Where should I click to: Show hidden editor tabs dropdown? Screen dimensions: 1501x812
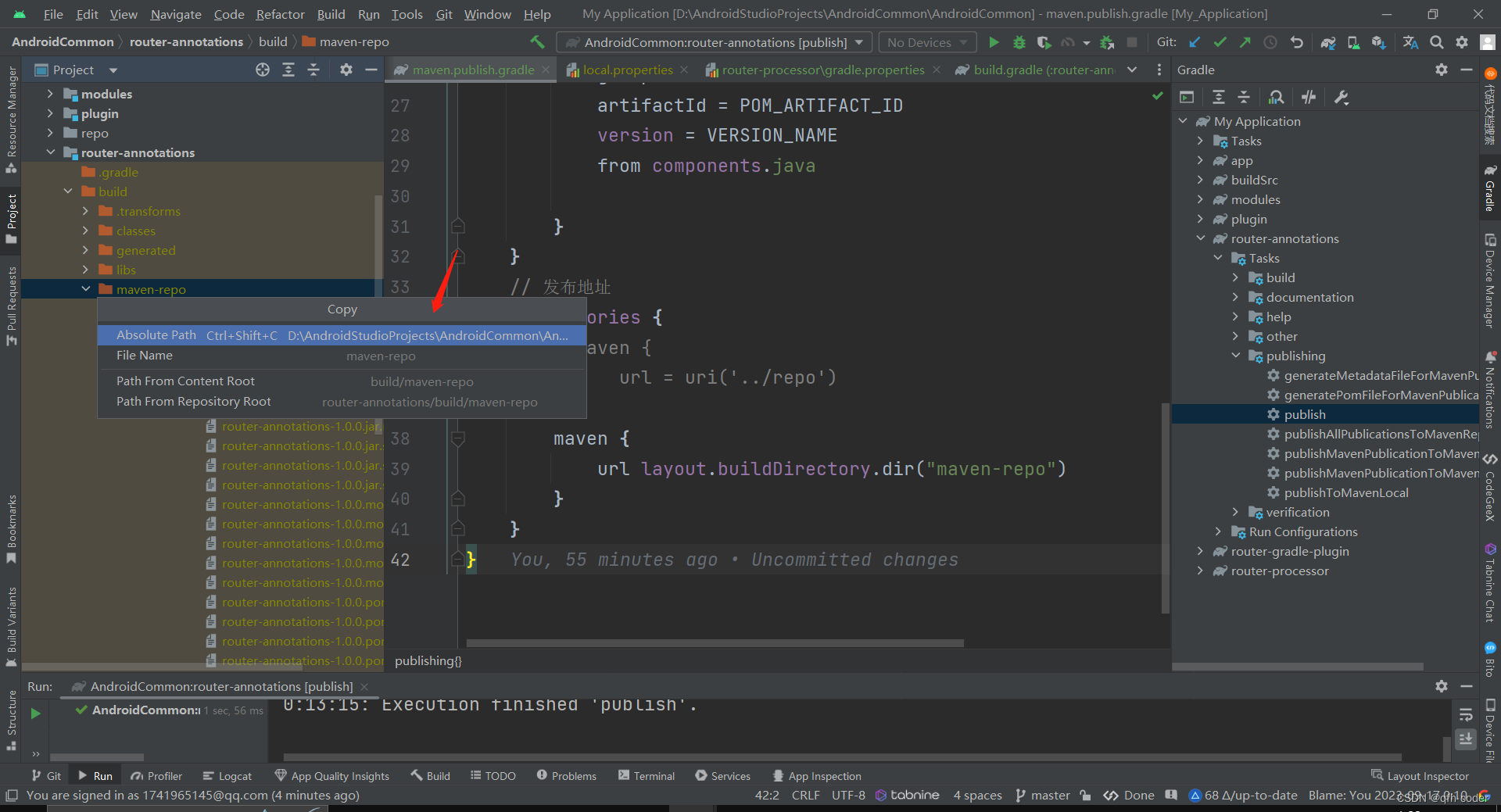coord(1131,70)
